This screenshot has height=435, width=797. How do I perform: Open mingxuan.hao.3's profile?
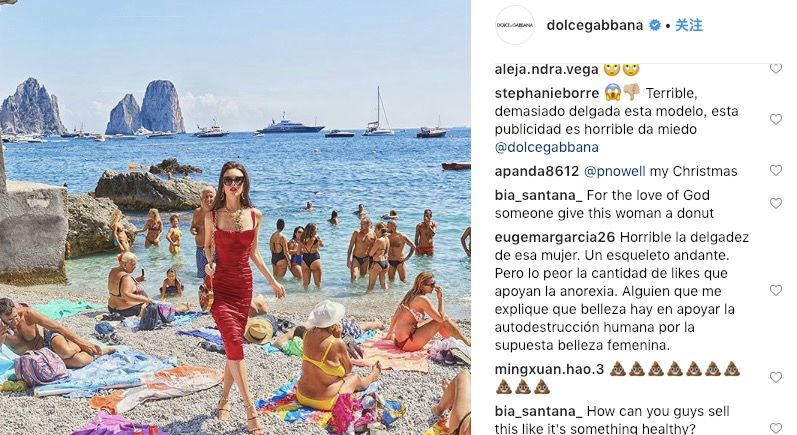[x=549, y=369]
